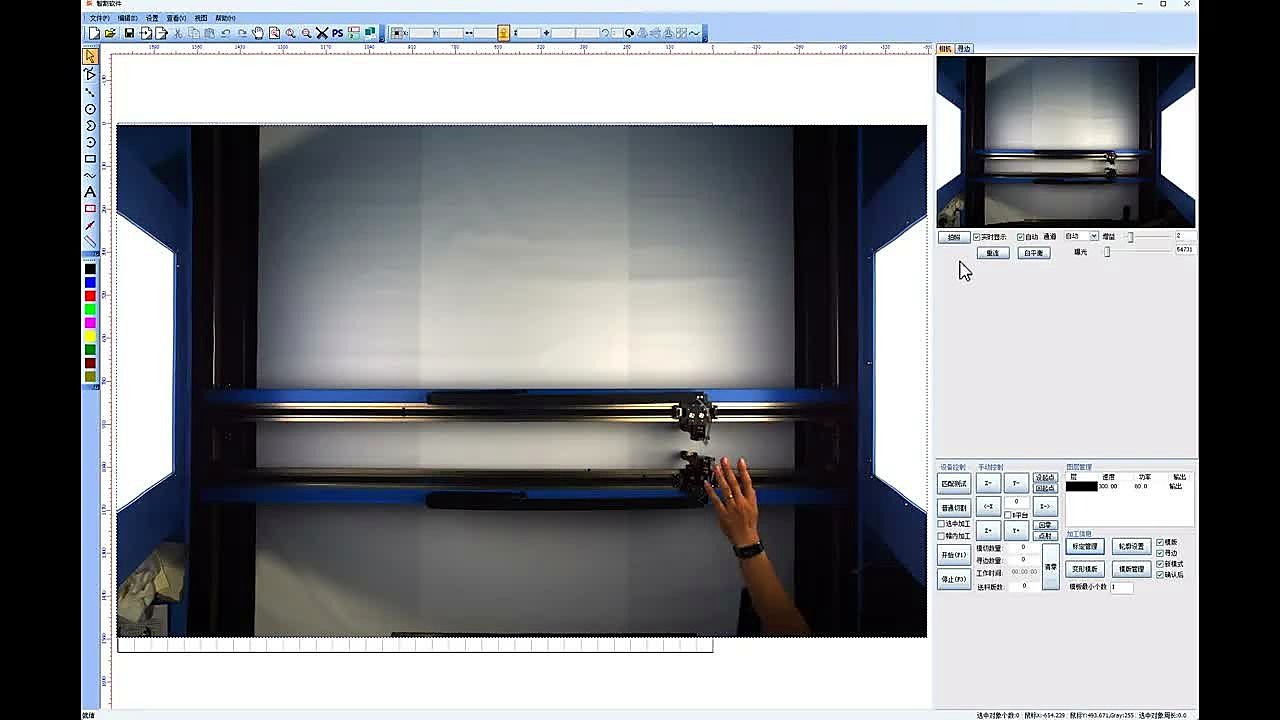The width and height of the screenshot is (1280, 720).
Task: Open the 文件 menu
Action: [x=100, y=18]
